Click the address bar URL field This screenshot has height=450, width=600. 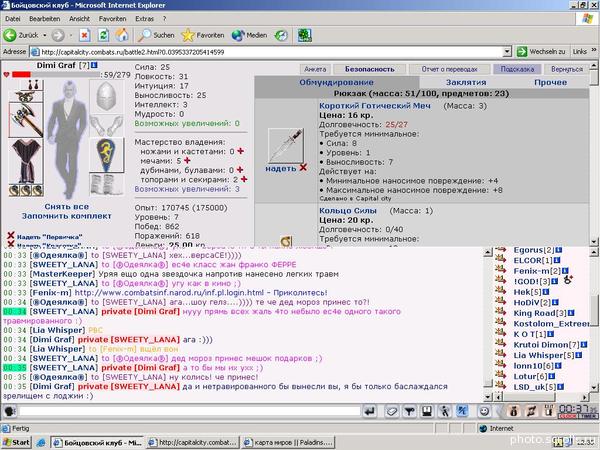pyautogui.click(x=267, y=52)
